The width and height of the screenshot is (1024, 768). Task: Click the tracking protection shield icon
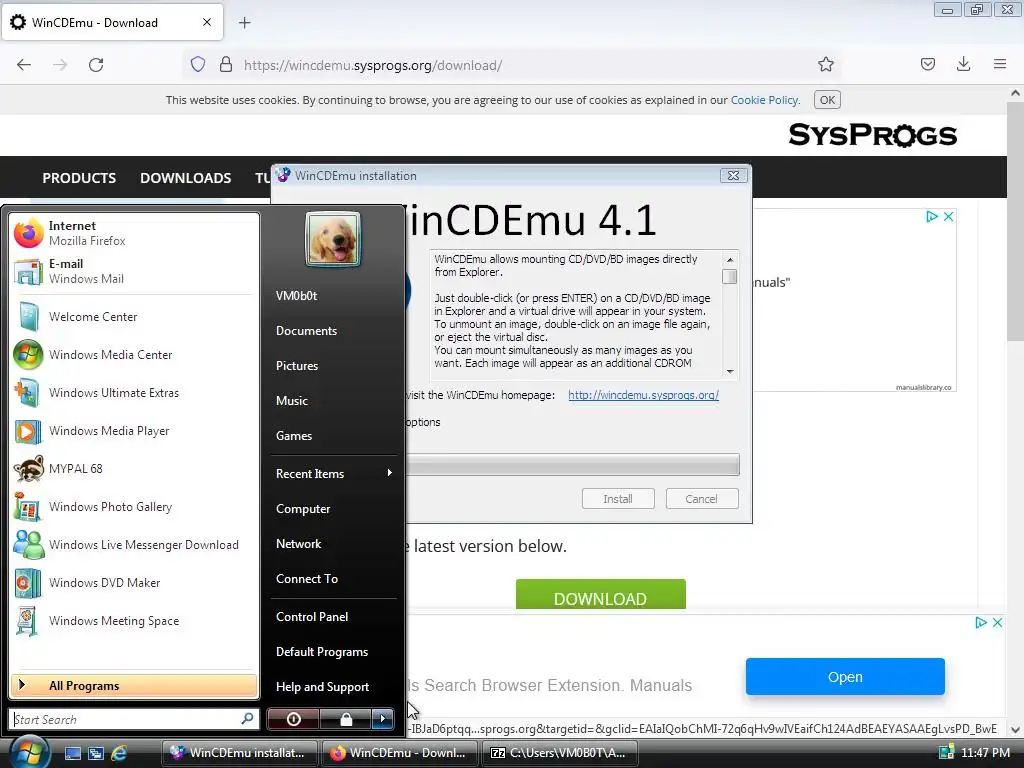point(198,64)
